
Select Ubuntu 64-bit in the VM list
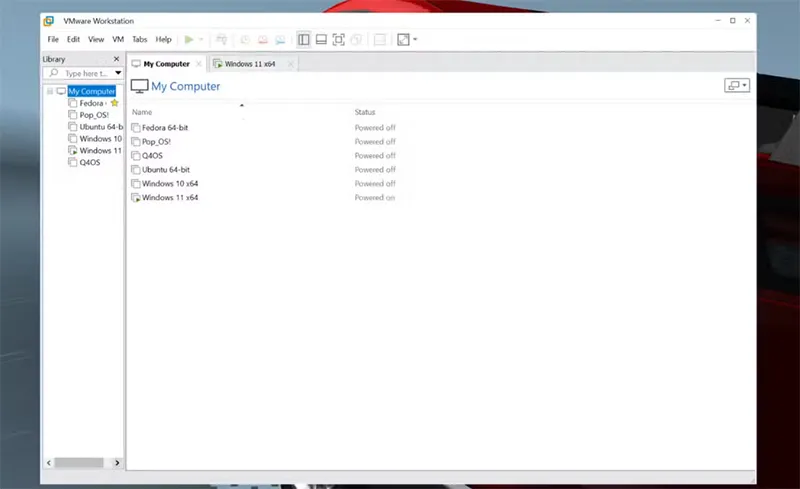pos(165,170)
